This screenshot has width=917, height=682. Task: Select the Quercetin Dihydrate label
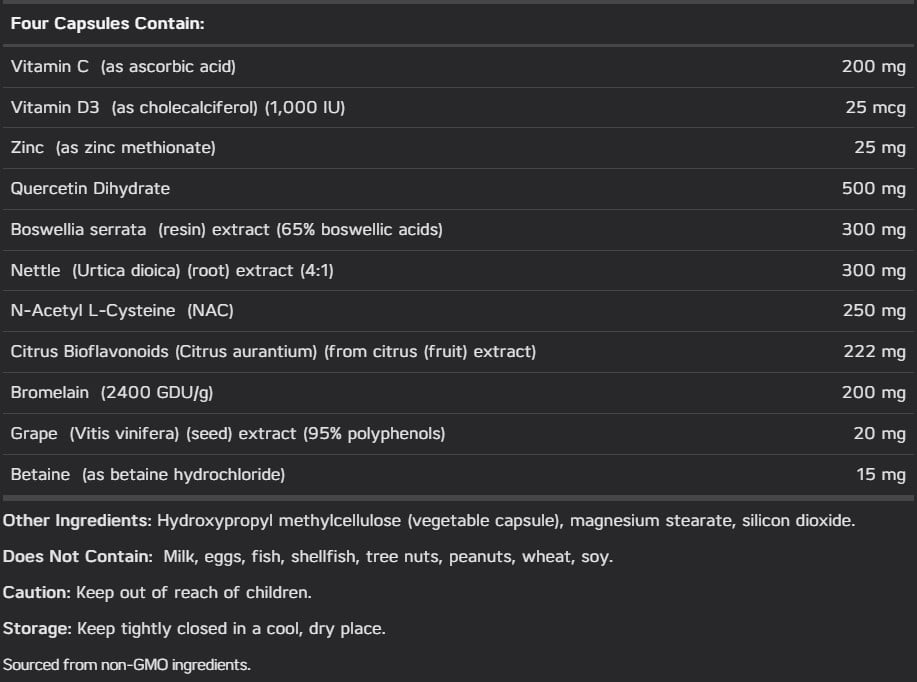90,189
